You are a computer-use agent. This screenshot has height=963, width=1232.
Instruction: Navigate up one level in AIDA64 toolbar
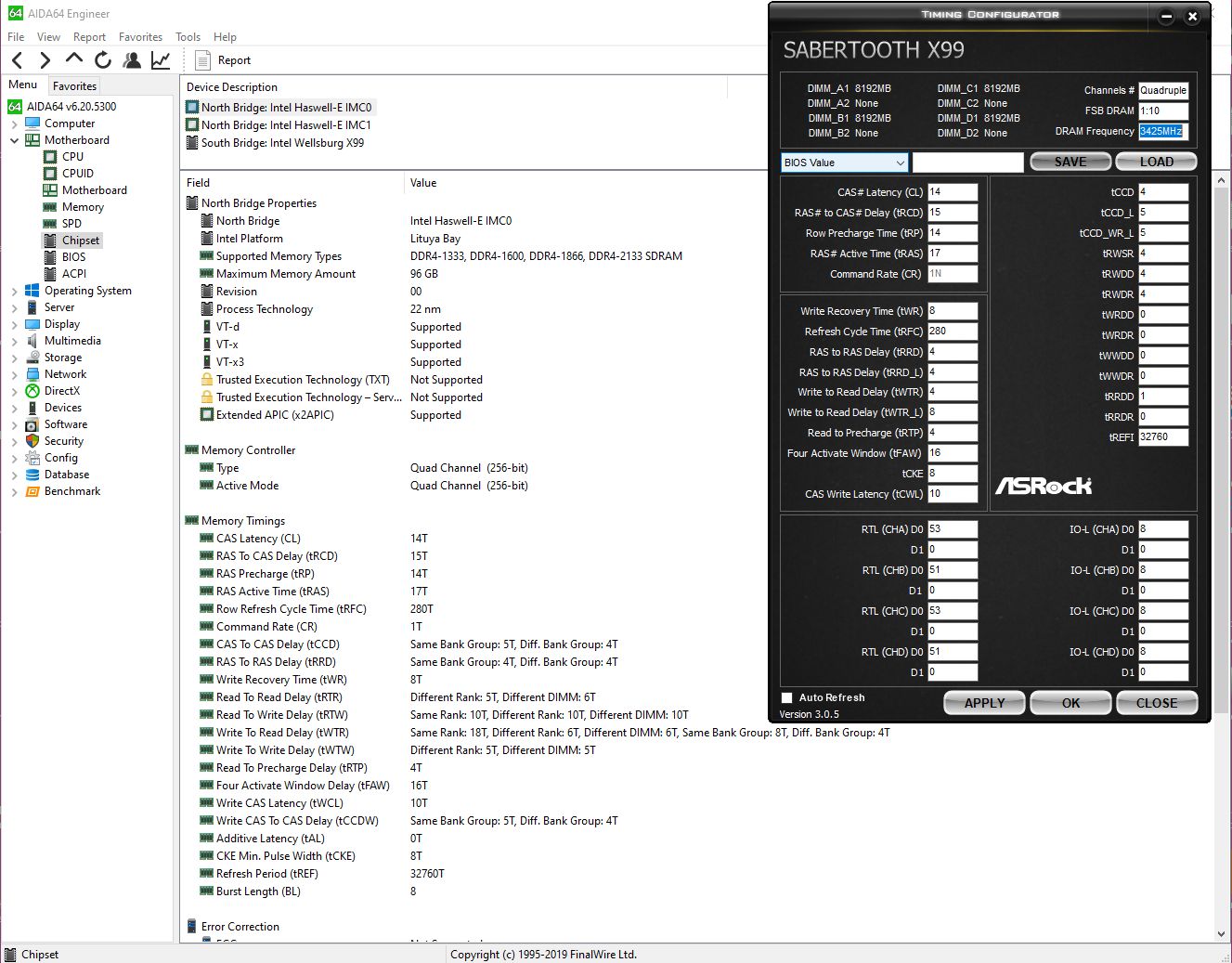[x=74, y=59]
